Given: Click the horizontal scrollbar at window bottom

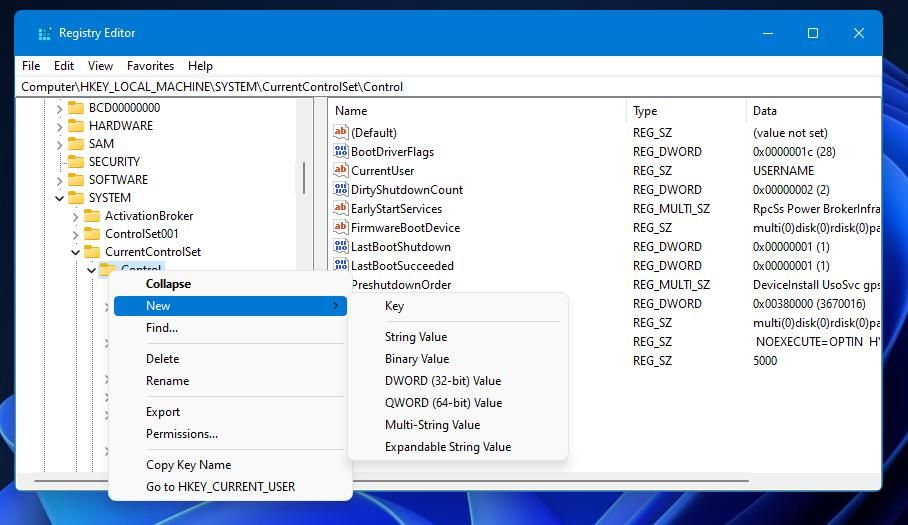Looking at the screenshot, I should (x=391, y=480).
